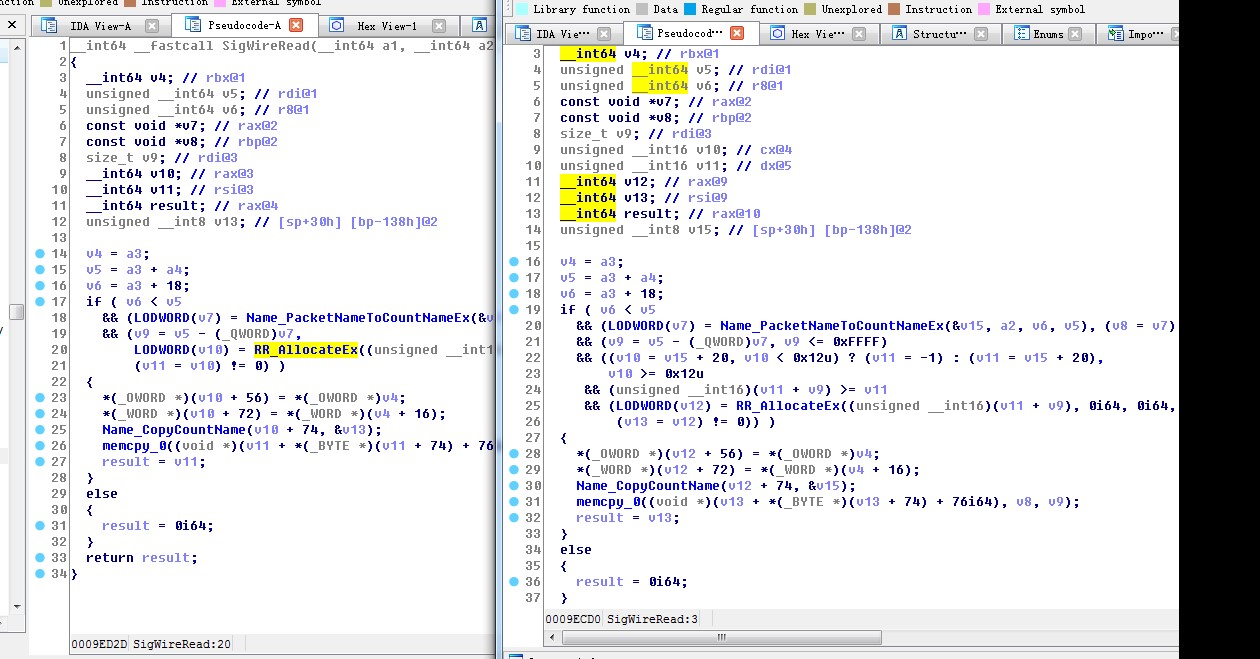Click Structures tab icon in right window

pyautogui.click(x=897, y=33)
